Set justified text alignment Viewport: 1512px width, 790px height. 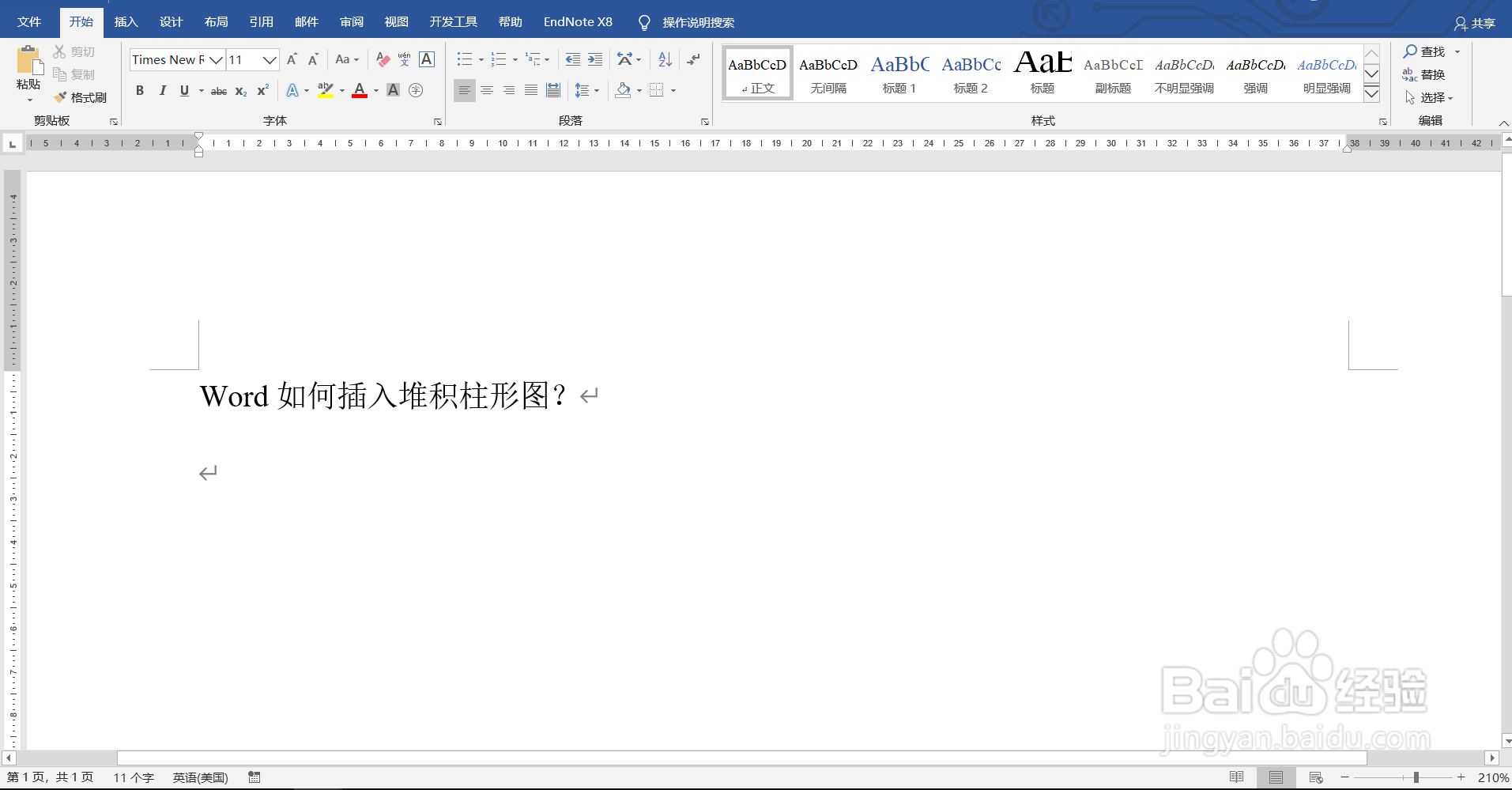click(x=531, y=90)
